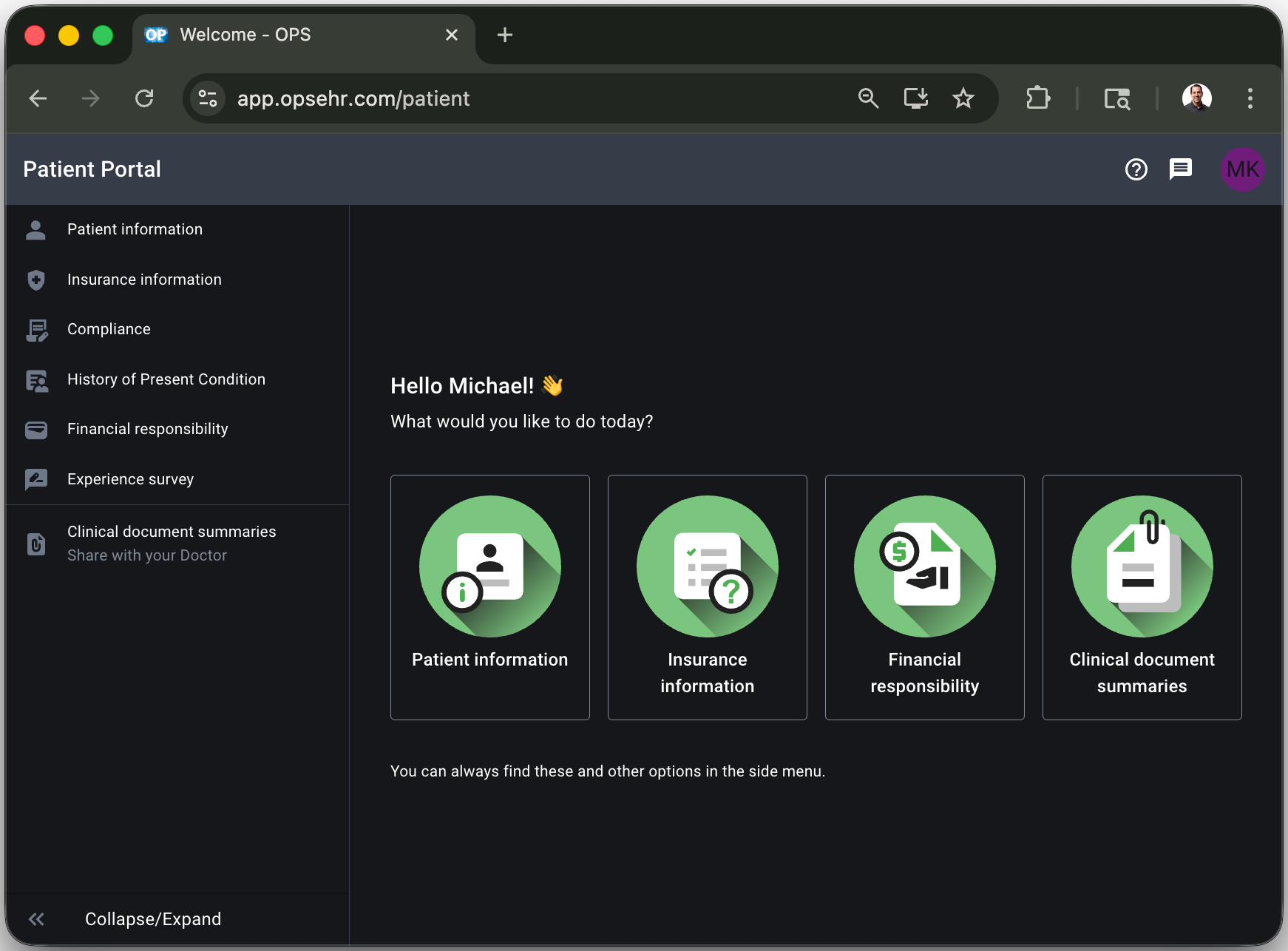Open a new browser tab
The image size is (1288, 951).
point(504,35)
